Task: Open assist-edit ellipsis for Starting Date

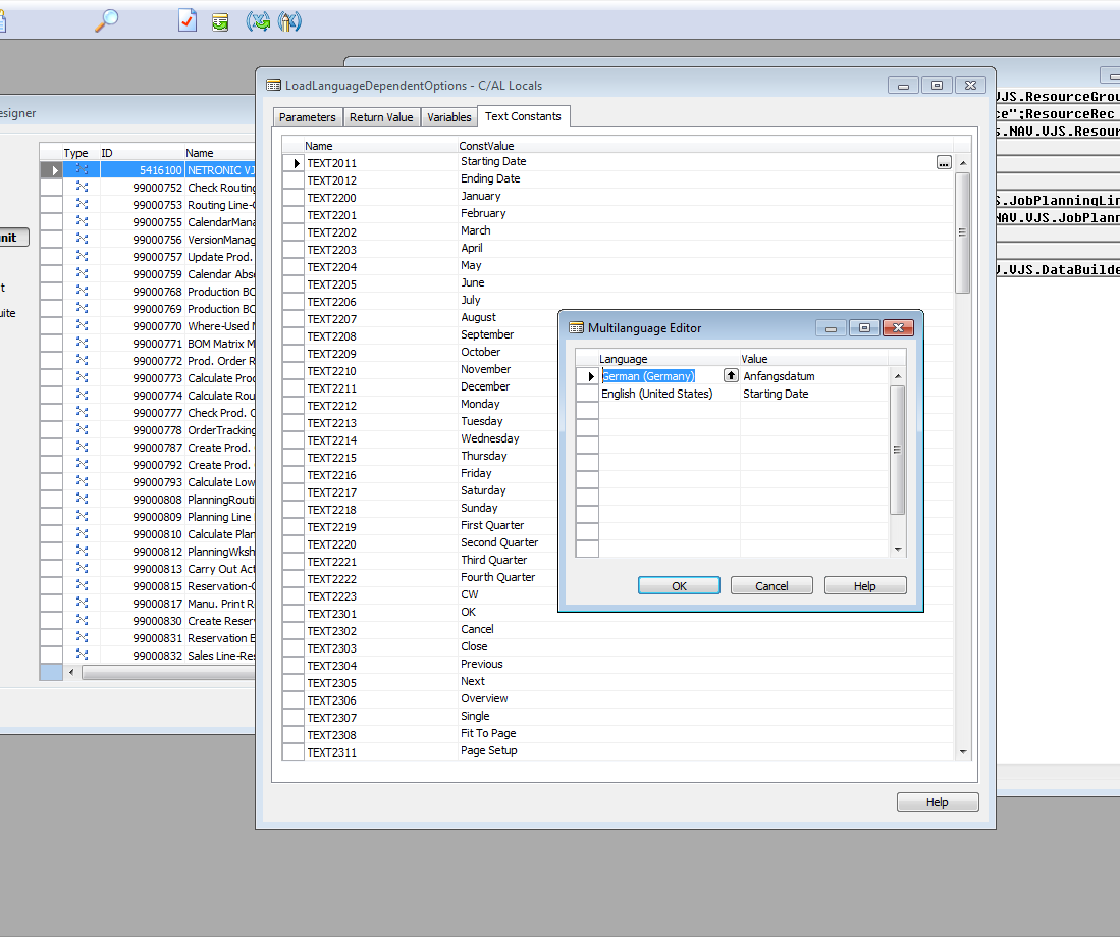Action: pyautogui.click(x=944, y=162)
